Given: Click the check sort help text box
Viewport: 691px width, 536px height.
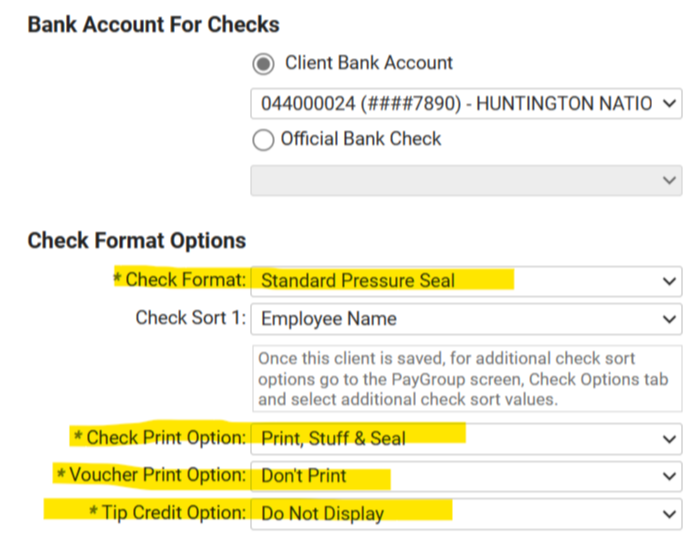Looking at the screenshot, I should coord(465,377).
